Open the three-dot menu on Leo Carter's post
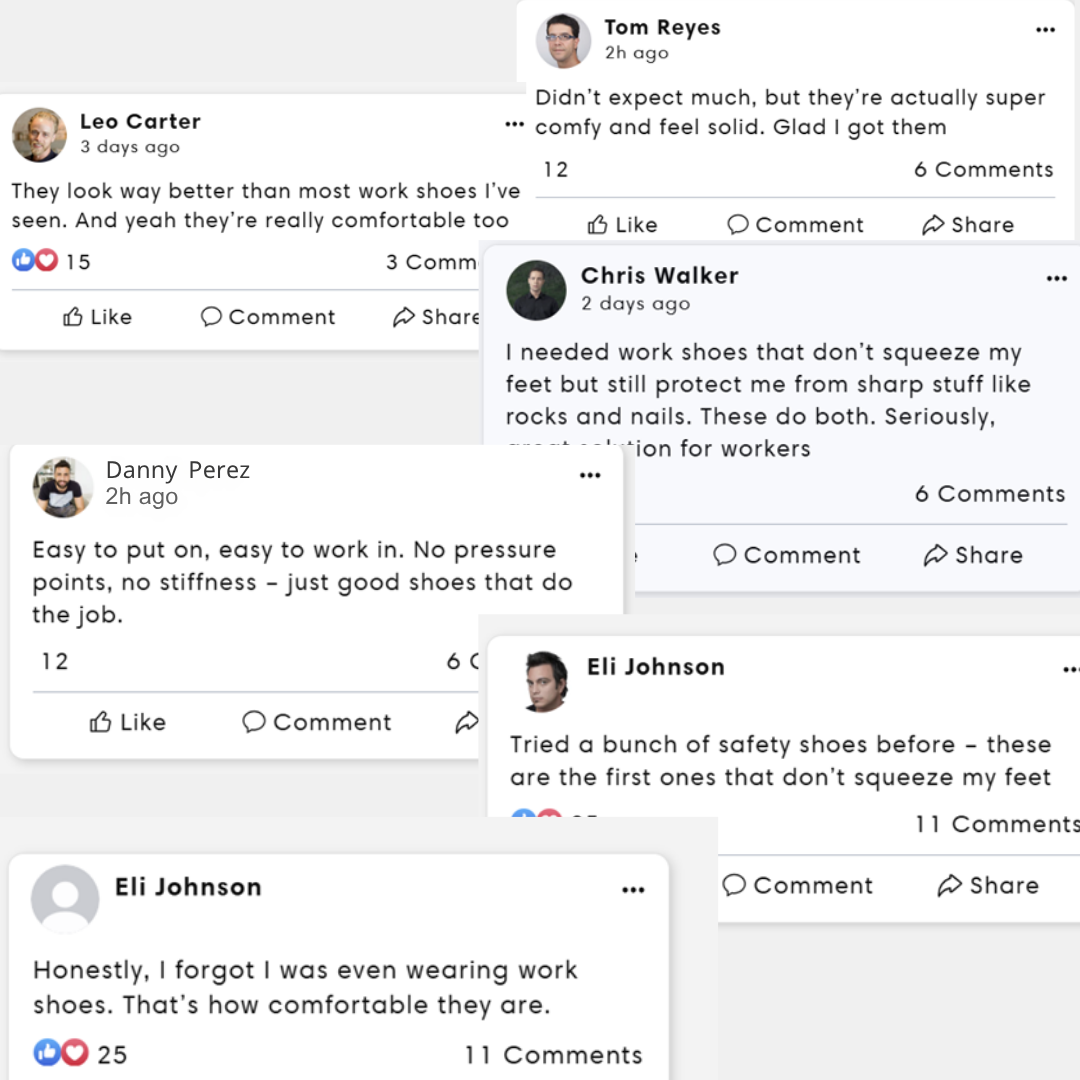 tap(514, 125)
